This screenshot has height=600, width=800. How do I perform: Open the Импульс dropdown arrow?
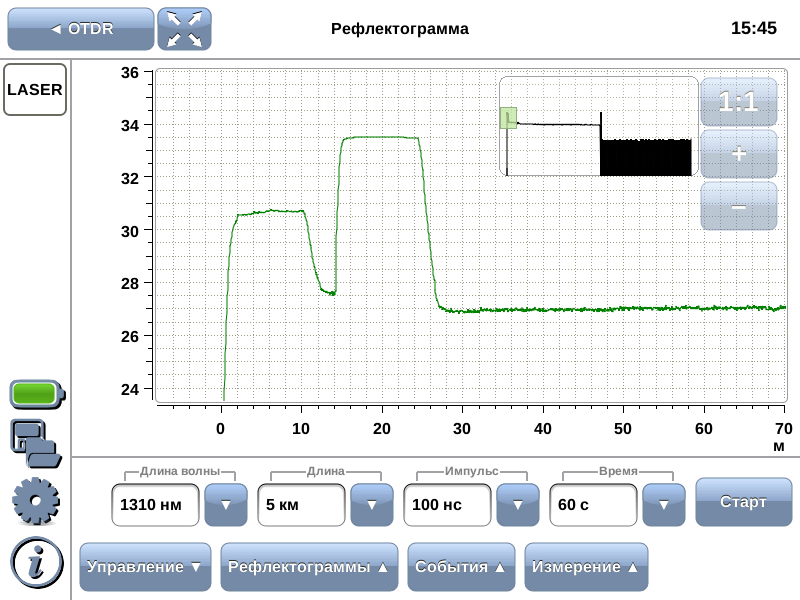click(x=517, y=505)
